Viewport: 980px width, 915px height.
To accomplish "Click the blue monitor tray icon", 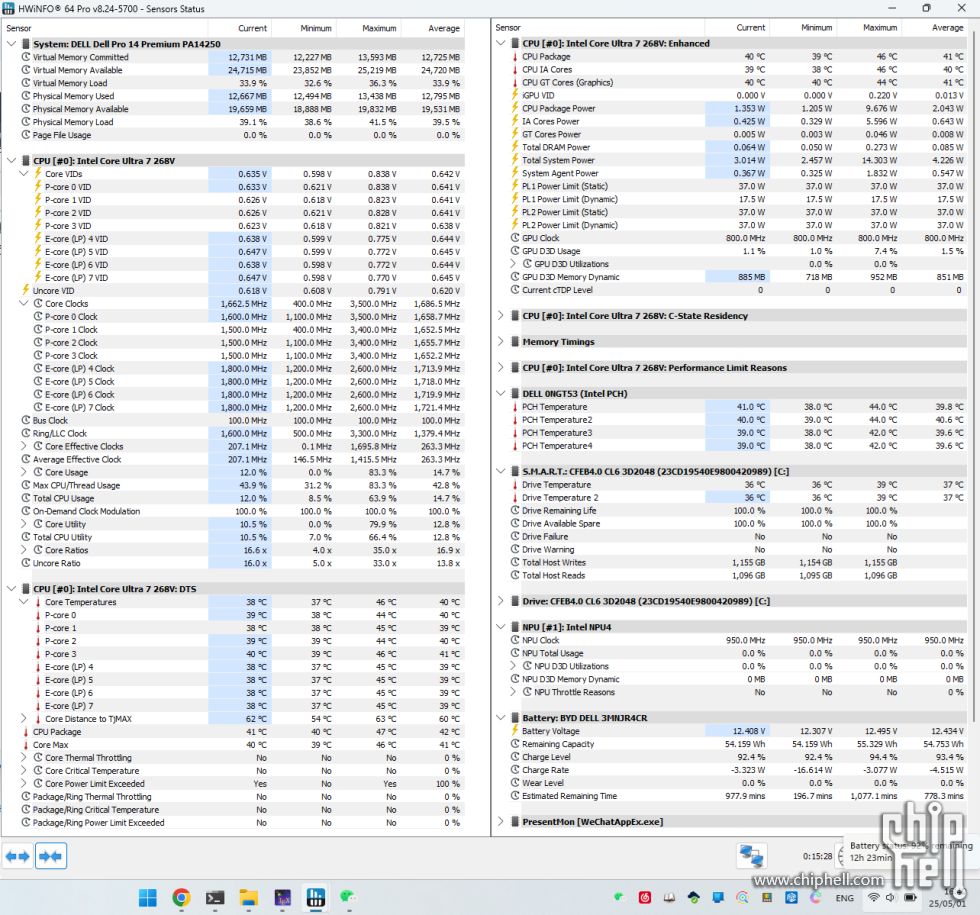I will coord(718,898).
